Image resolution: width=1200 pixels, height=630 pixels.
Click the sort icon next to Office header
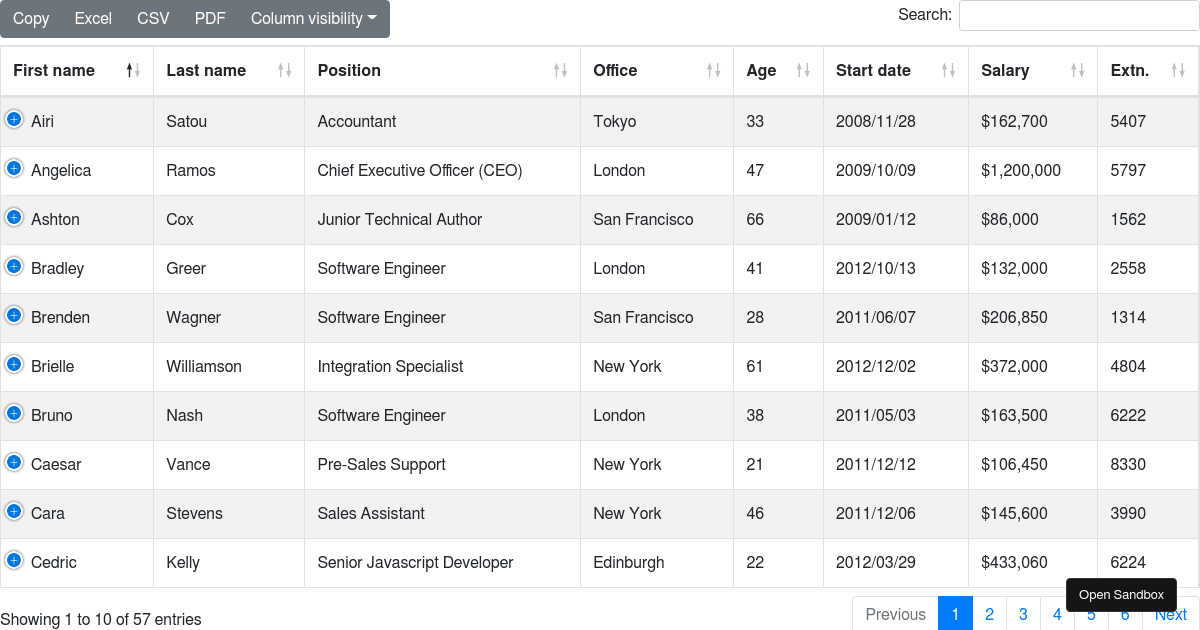(x=713, y=70)
